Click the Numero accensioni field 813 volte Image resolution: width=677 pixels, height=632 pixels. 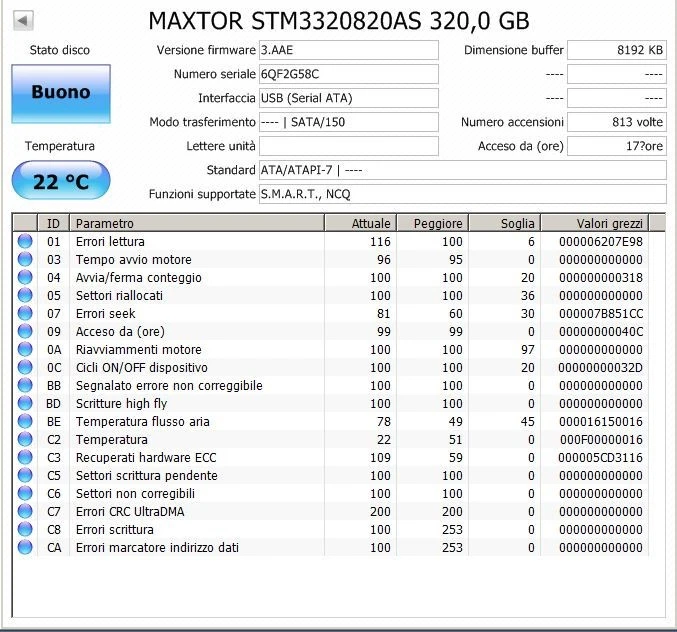pos(617,122)
